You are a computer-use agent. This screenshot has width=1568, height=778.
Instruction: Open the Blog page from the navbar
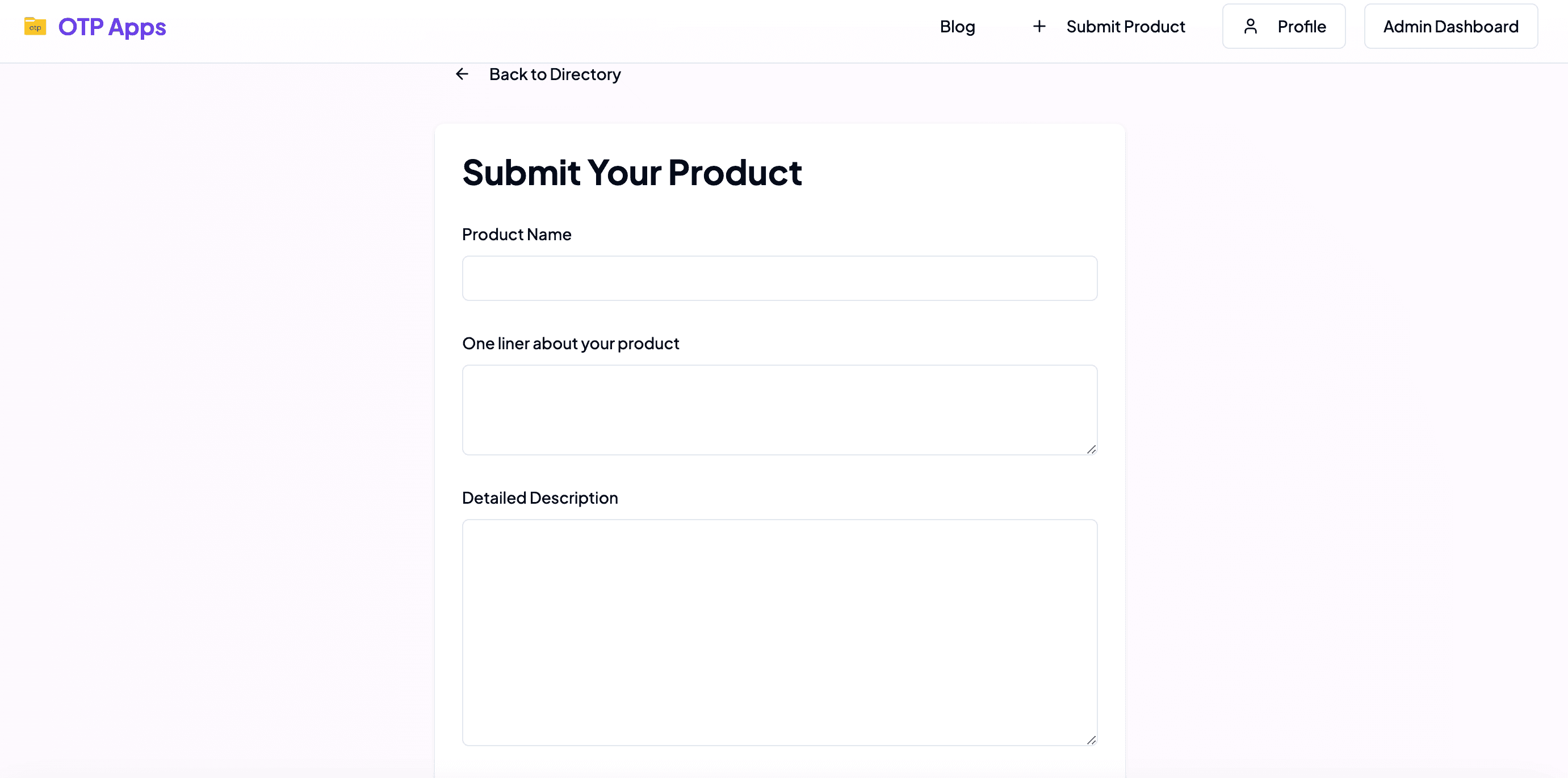957,27
